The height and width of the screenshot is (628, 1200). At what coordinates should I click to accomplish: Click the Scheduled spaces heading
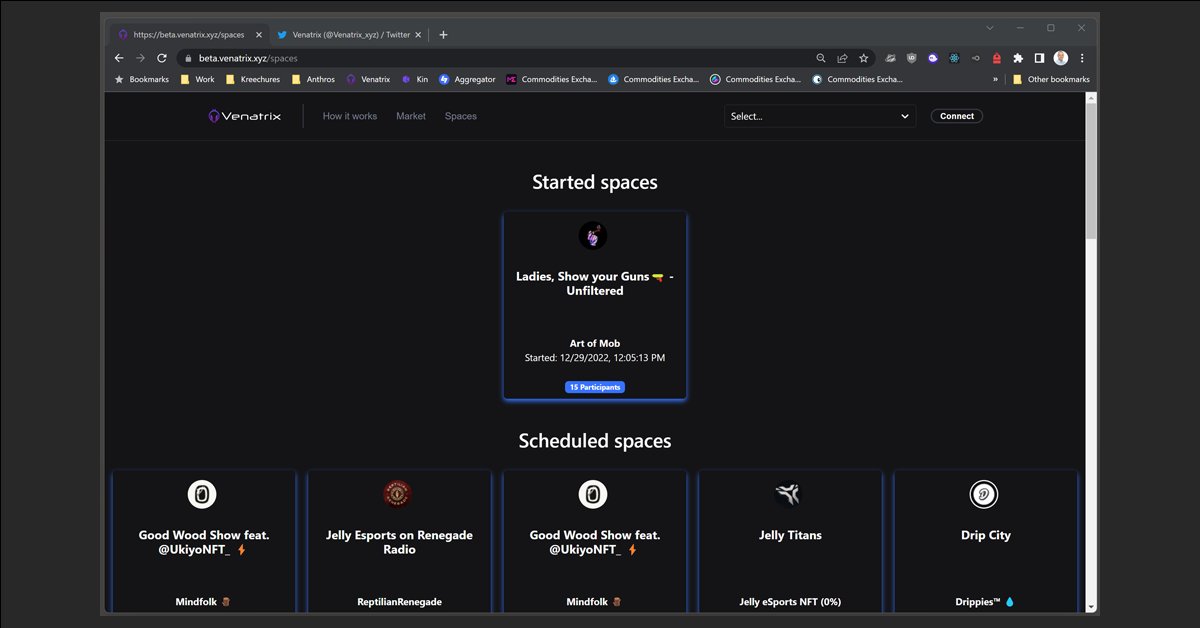pyautogui.click(x=595, y=441)
